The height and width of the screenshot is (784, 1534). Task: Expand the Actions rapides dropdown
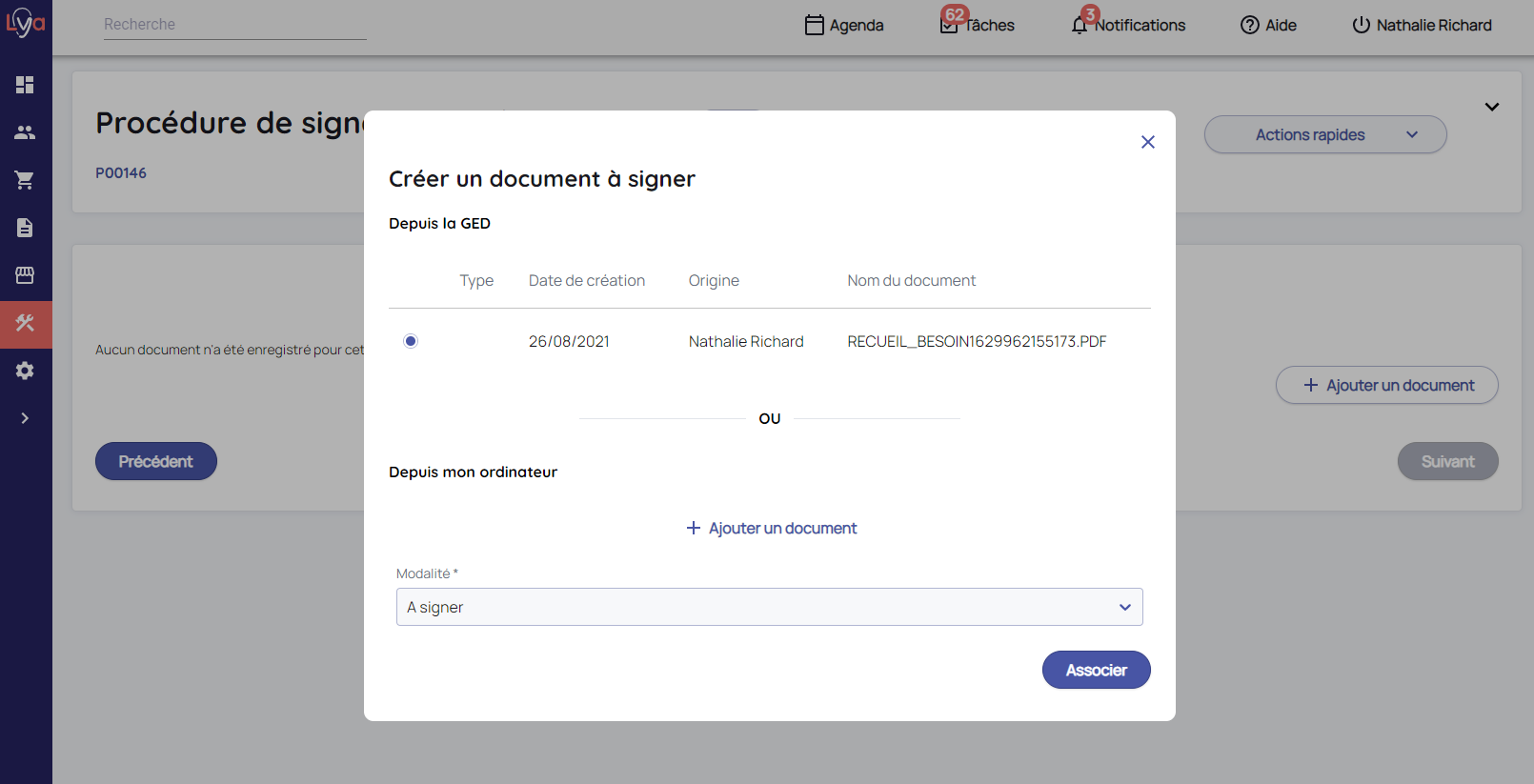(x=1324, y=134)
